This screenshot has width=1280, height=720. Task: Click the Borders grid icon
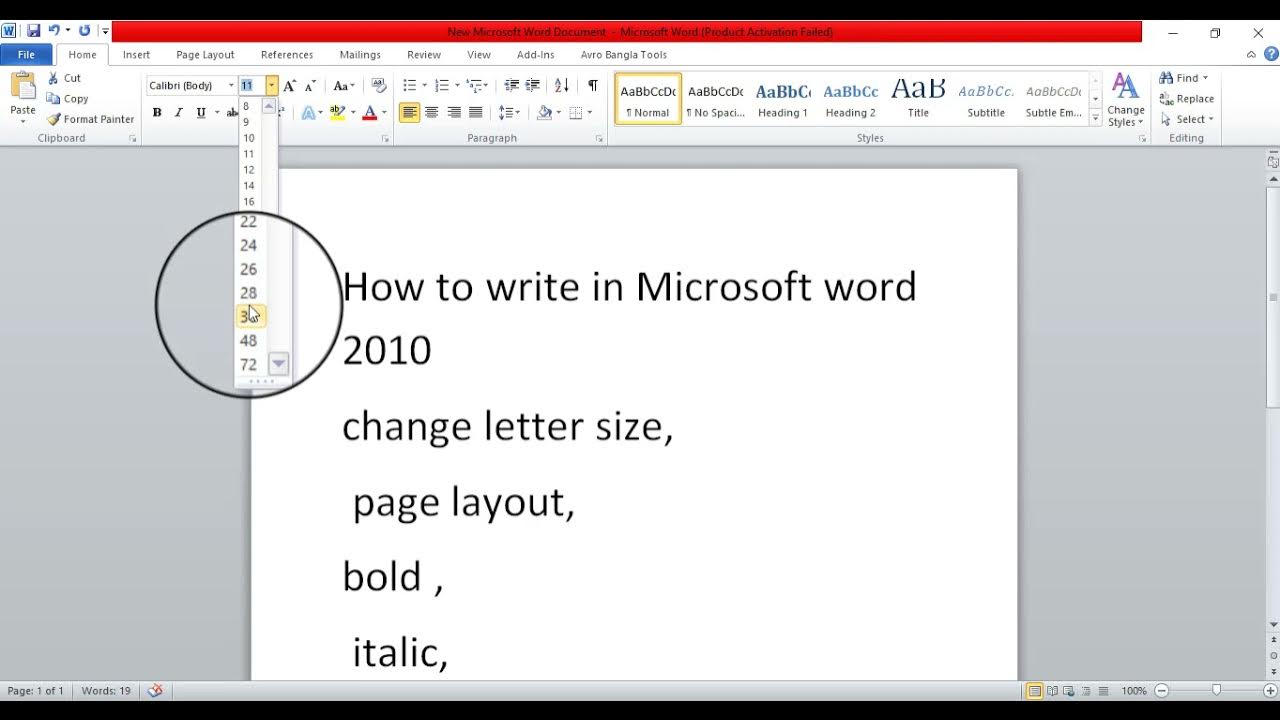click(x=576, y=113)
